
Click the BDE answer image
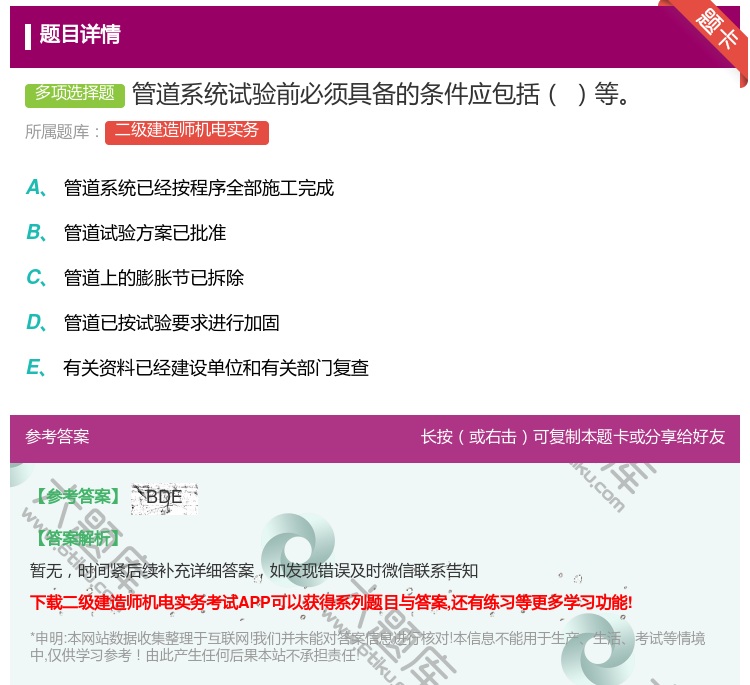[x=165, y=497]
